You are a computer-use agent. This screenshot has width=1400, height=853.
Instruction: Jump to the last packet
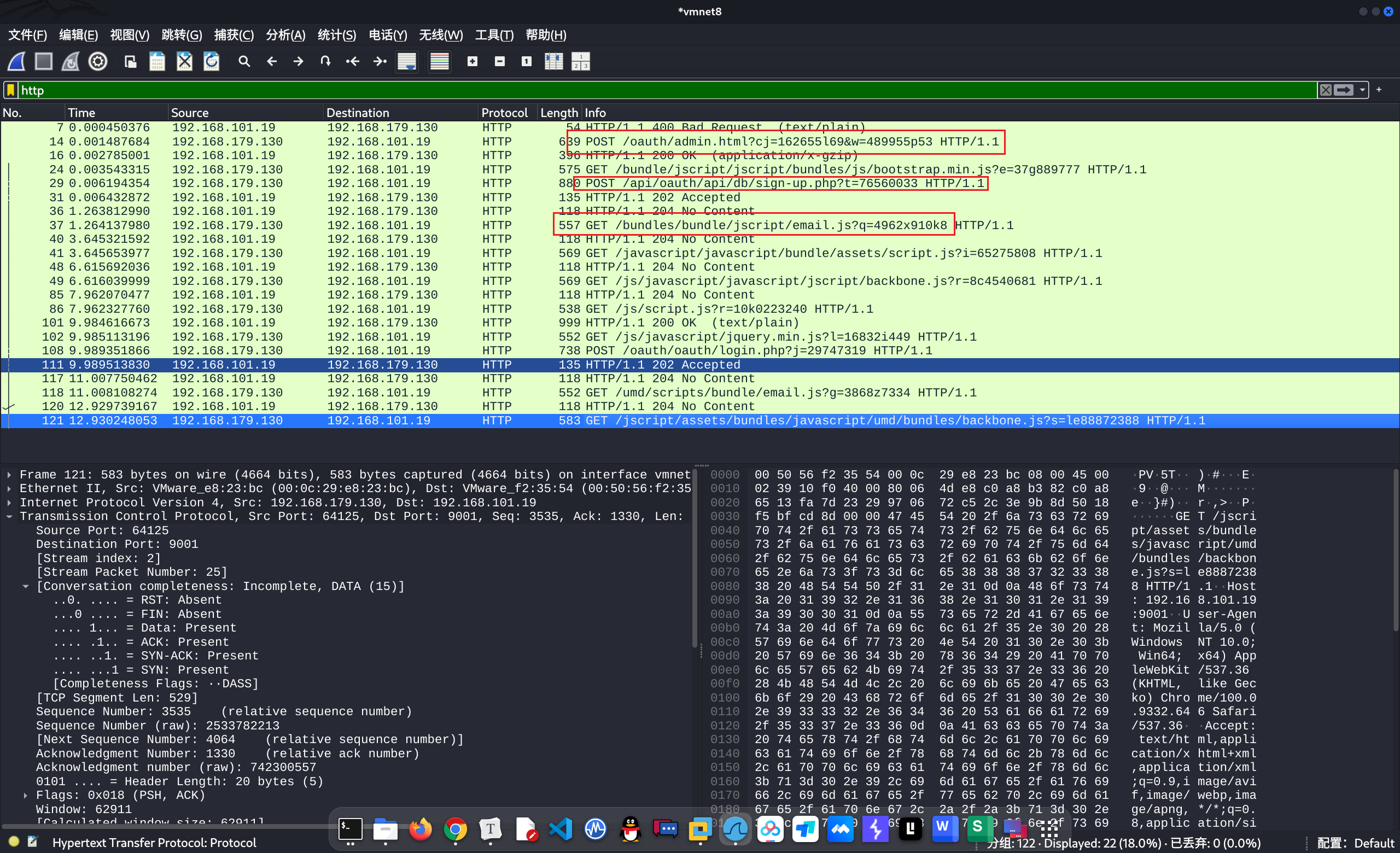pos(380,61)
